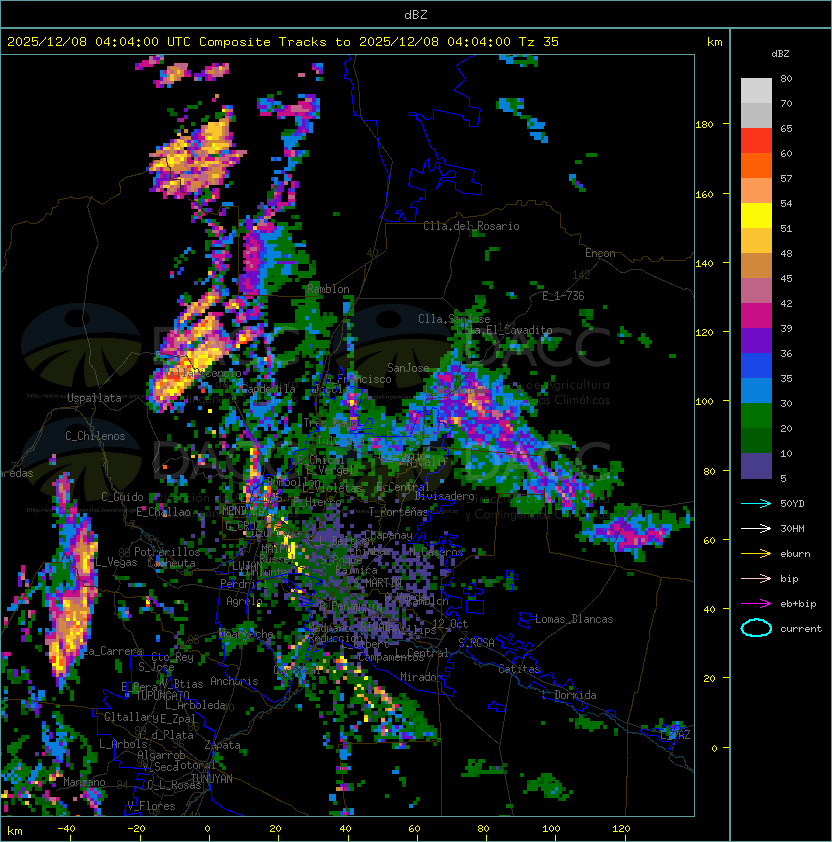The height and width of the screenshot is (842, 832).
Task: Click the cyan 'current' ellipse icon
Action: (756, 628)
